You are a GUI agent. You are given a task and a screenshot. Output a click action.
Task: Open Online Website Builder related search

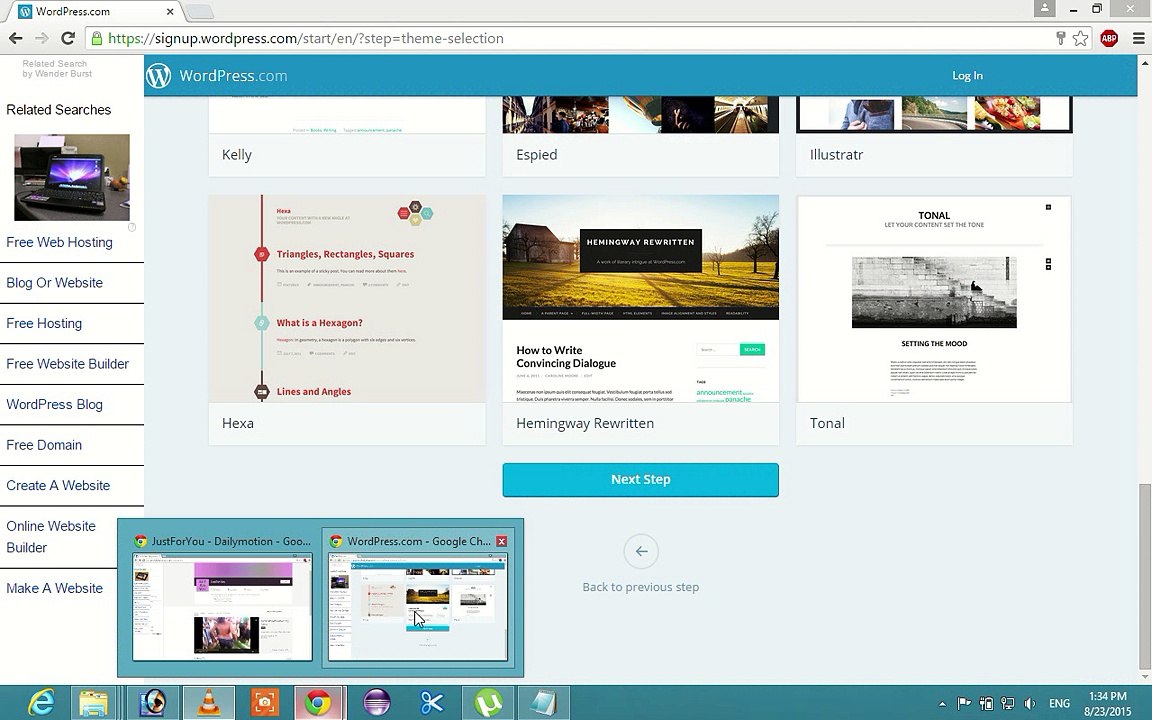[51, 537]
